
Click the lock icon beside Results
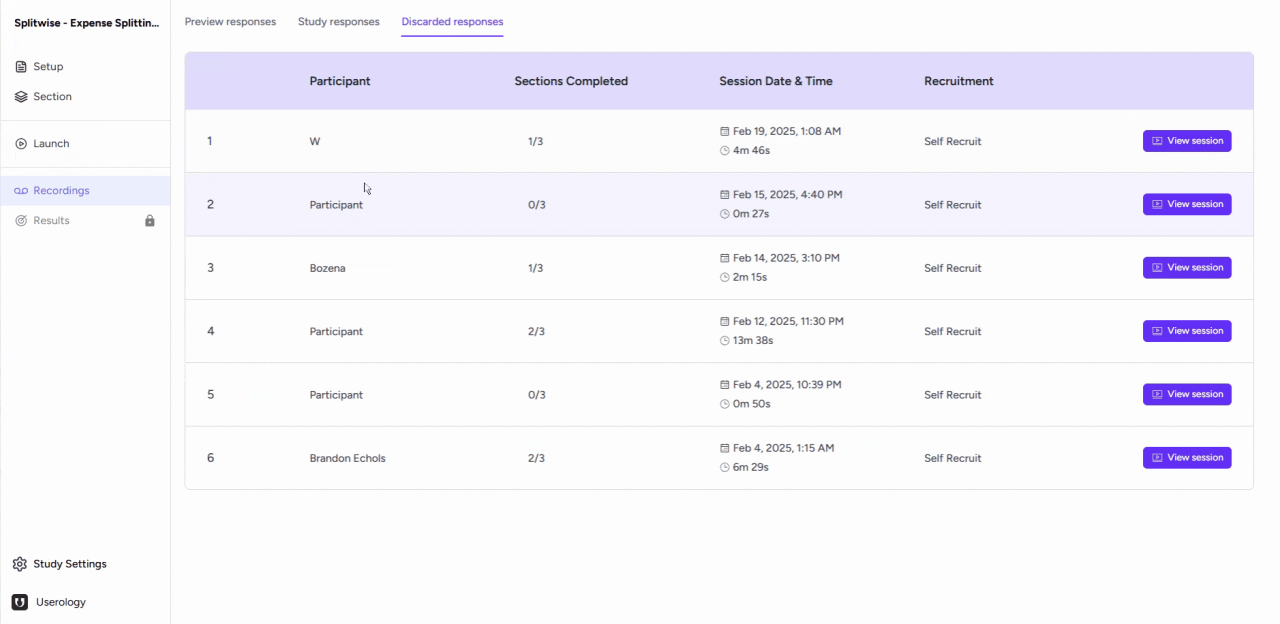(x=150, y=221)
